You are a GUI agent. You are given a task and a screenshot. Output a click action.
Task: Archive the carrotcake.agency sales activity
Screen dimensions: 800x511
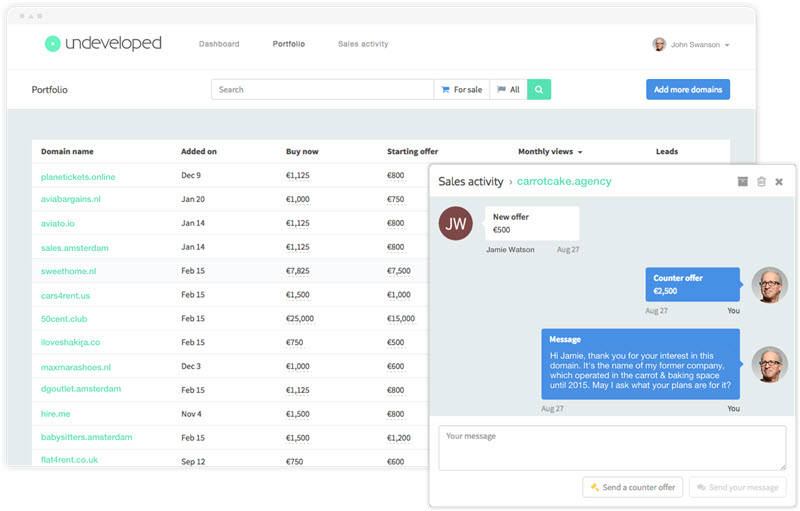coord(742,182)
